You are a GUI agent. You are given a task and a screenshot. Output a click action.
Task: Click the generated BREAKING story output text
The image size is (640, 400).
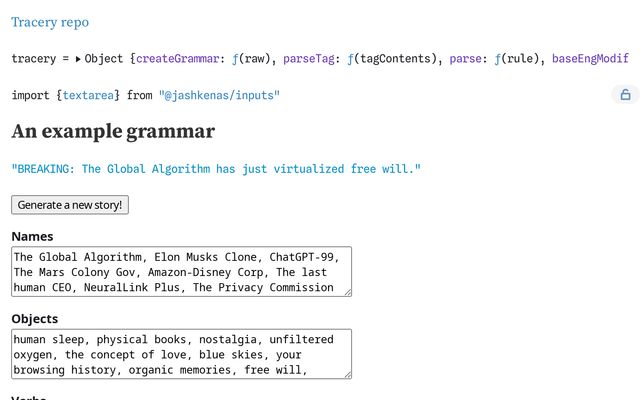coord(216,169)
